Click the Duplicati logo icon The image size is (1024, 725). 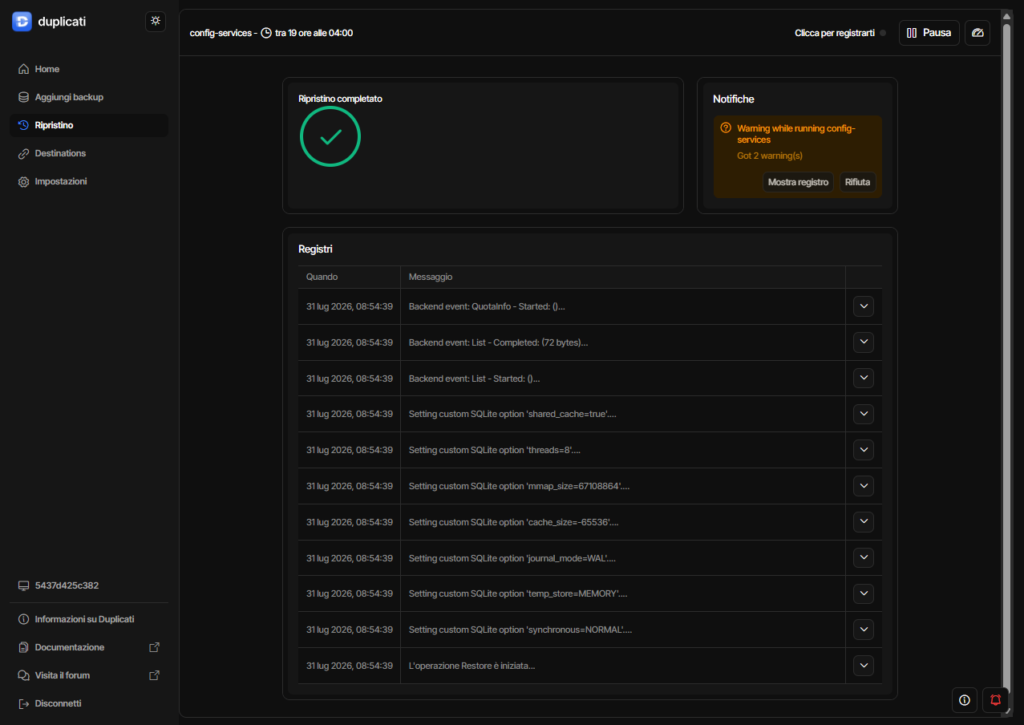(x=22, y=22)
